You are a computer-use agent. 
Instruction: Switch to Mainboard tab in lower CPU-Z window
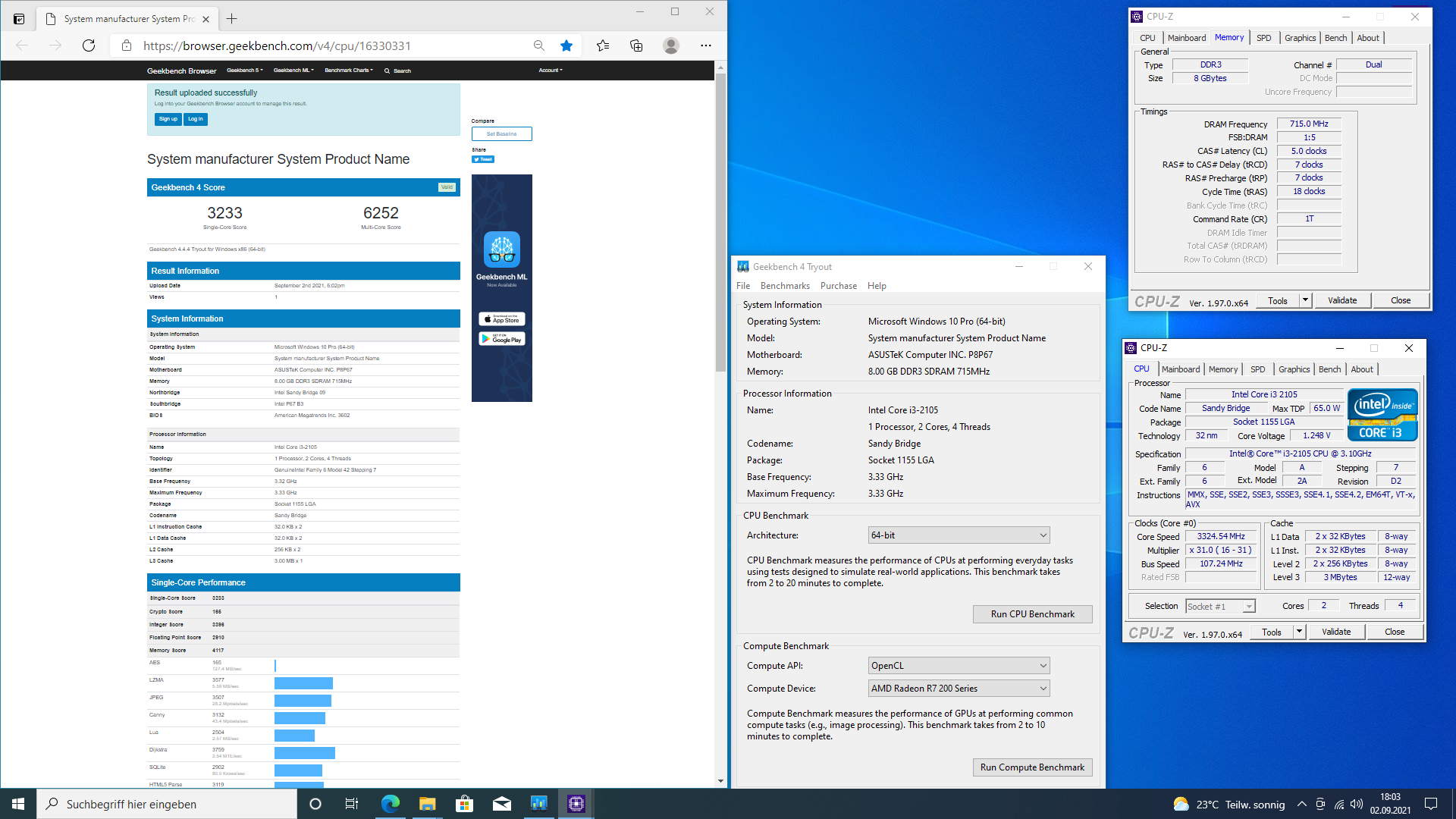tap(1181, 369)
